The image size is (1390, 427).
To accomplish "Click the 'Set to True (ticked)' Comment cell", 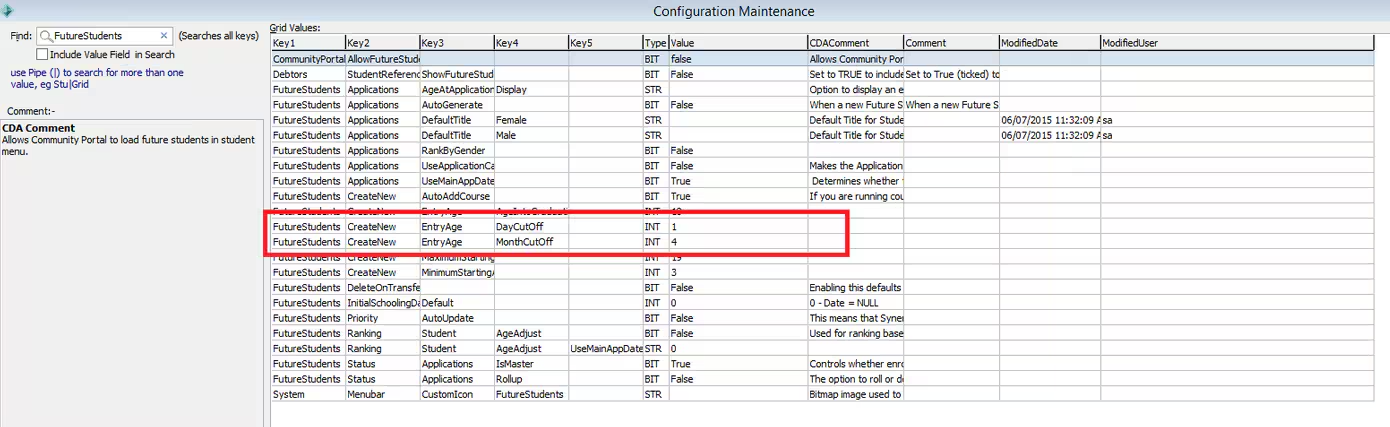I will point(951,74).
